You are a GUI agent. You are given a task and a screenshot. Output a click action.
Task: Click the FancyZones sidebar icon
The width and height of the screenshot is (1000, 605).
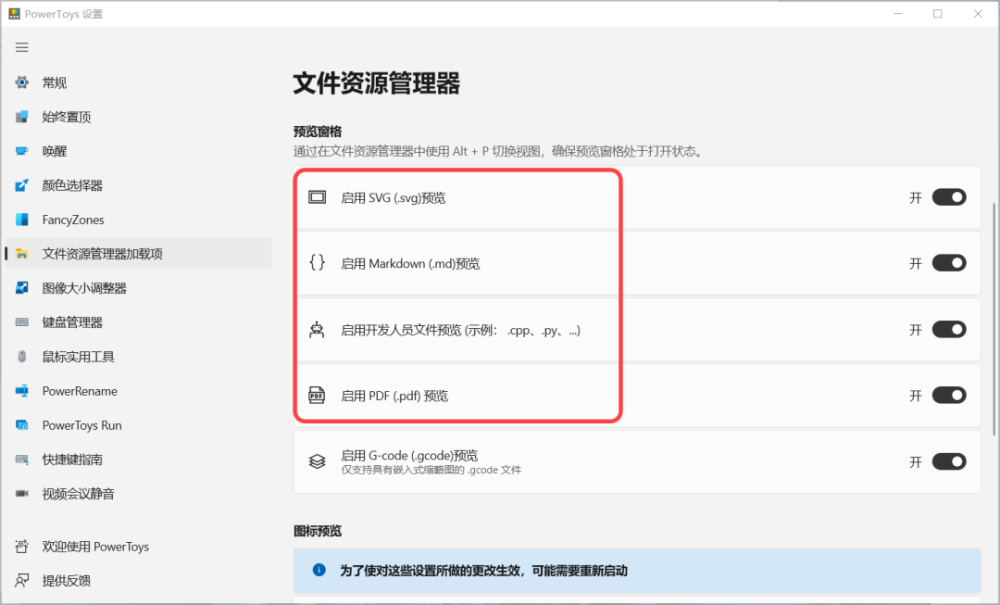point(22,219)
